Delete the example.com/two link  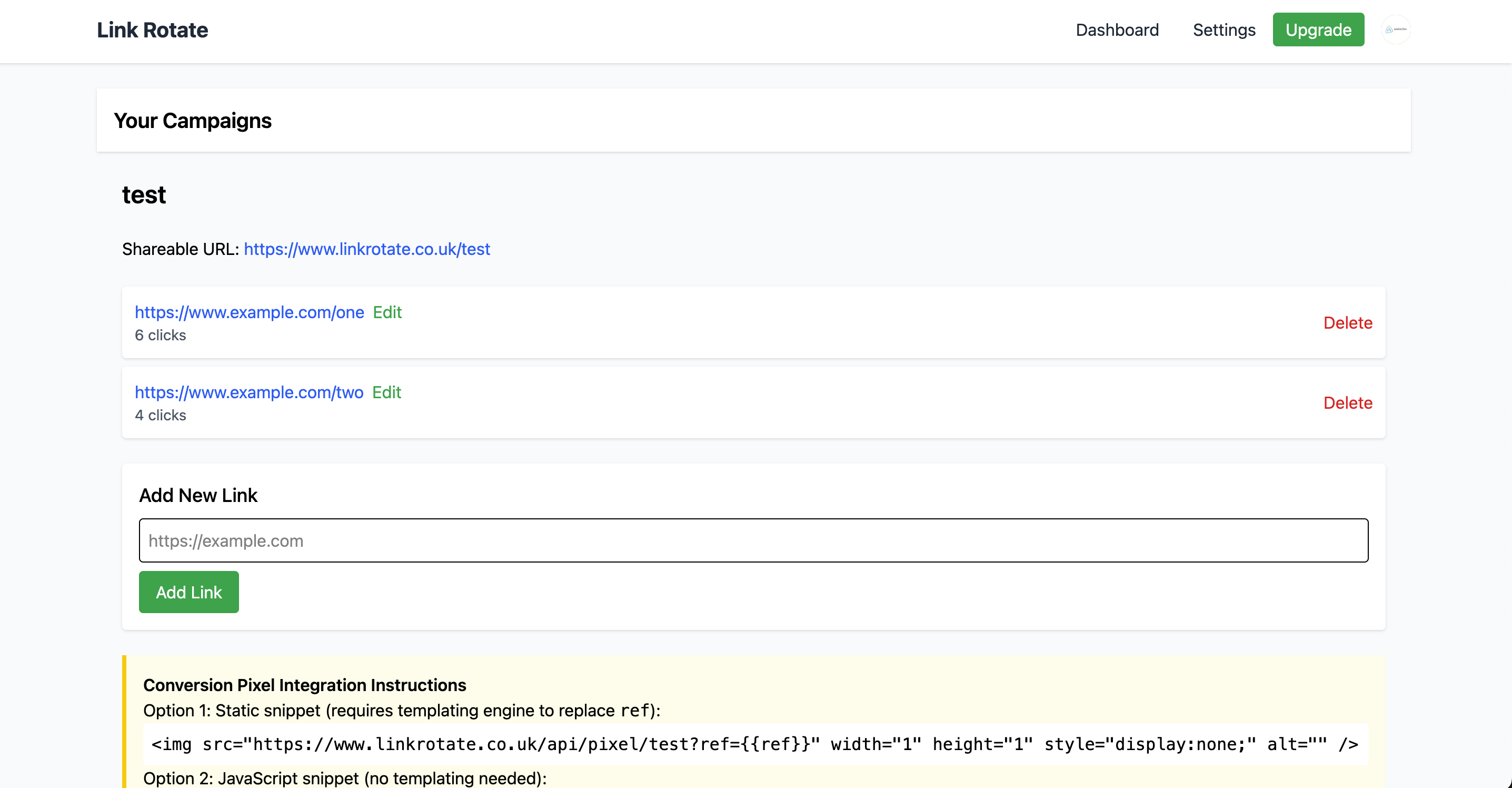(1347, 403)
